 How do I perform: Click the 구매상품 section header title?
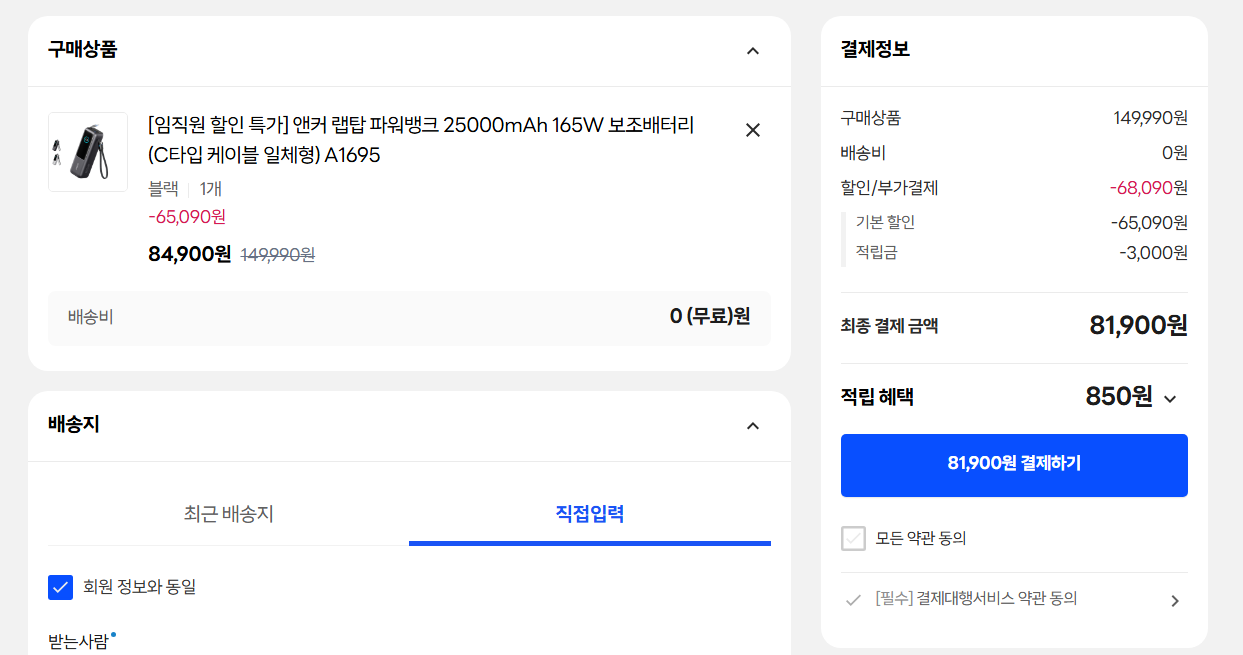click(x=82, y=49)
